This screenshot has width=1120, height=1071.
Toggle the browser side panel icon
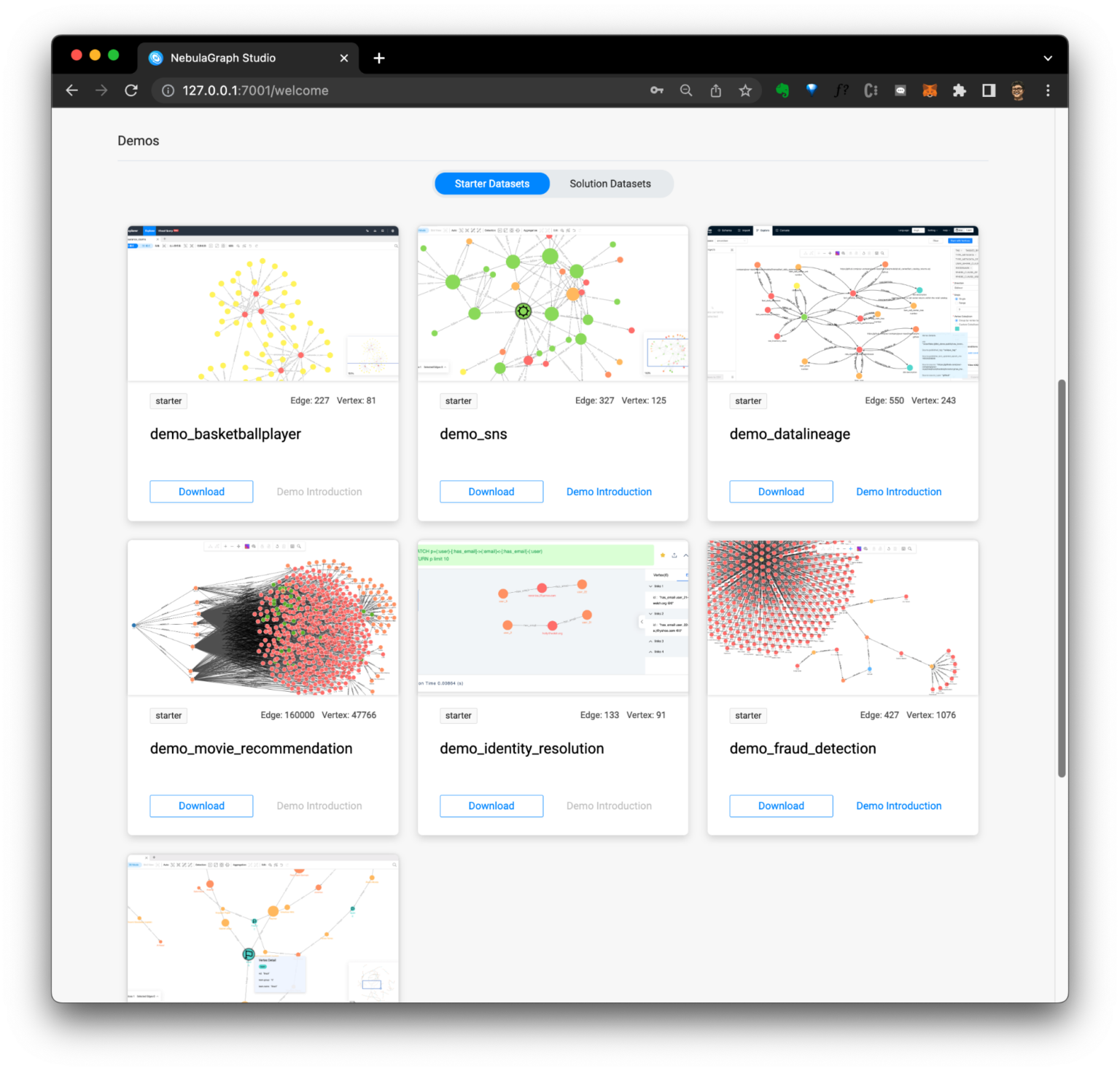[988, 90]
